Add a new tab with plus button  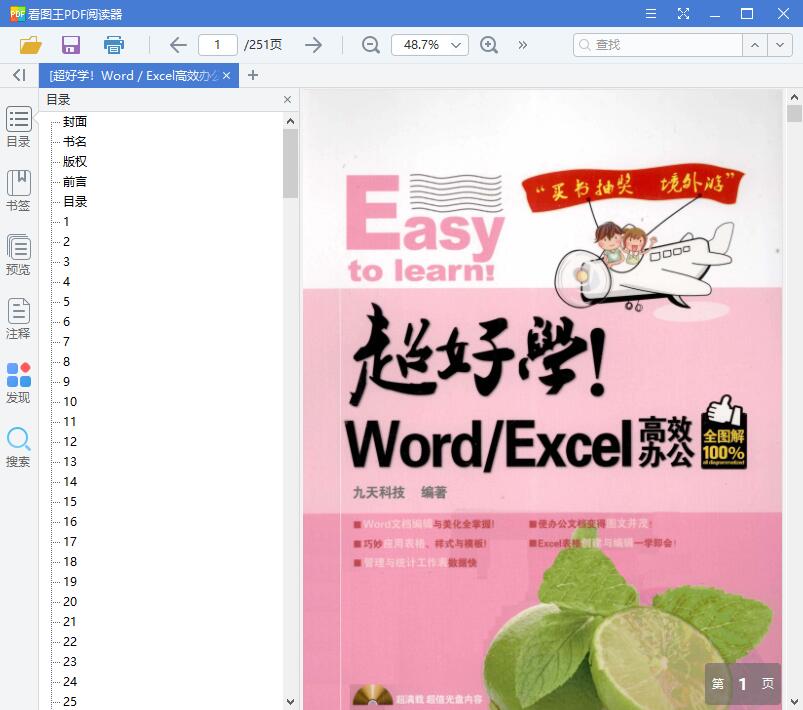coord(252,75)
